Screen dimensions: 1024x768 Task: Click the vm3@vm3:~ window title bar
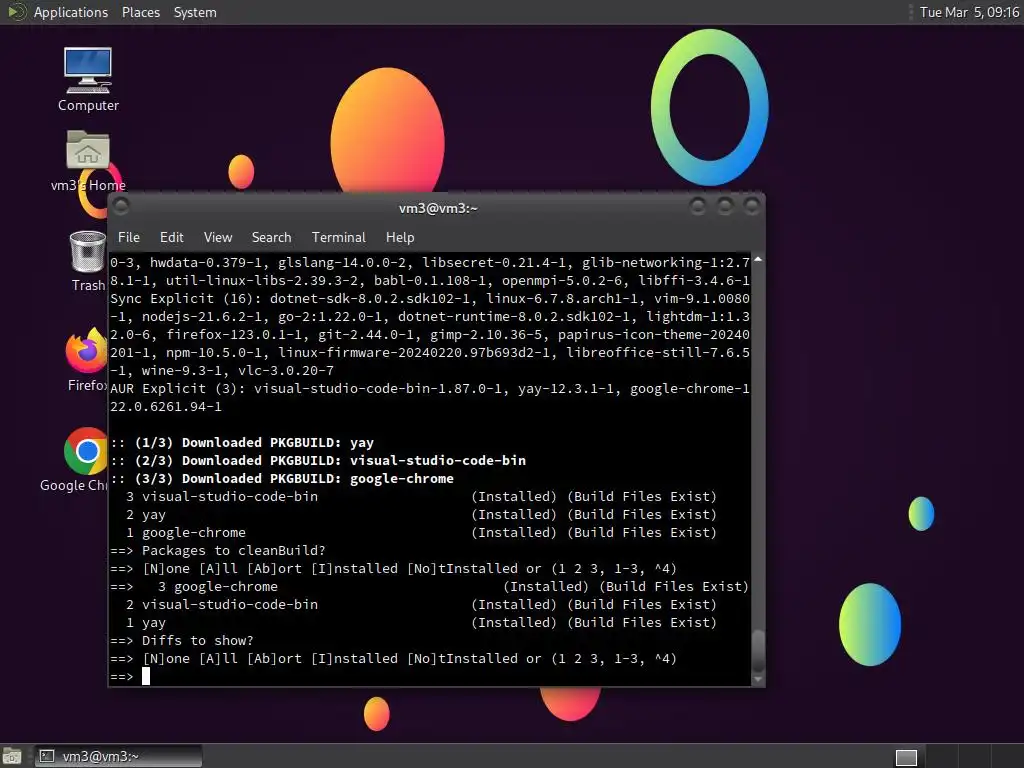[x=438, y=208]
